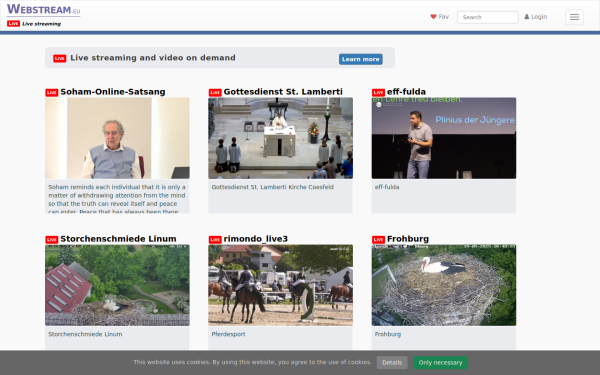Click LIVE badge under the Webstream logo
Screen dimensions: 600x375
[x=13, y=24]
